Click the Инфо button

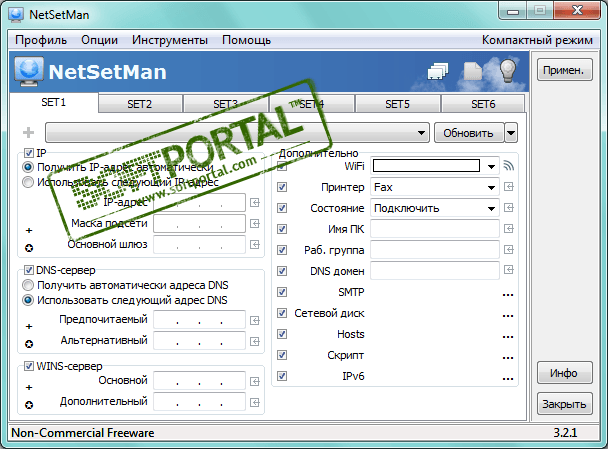(x=565, y=373)
